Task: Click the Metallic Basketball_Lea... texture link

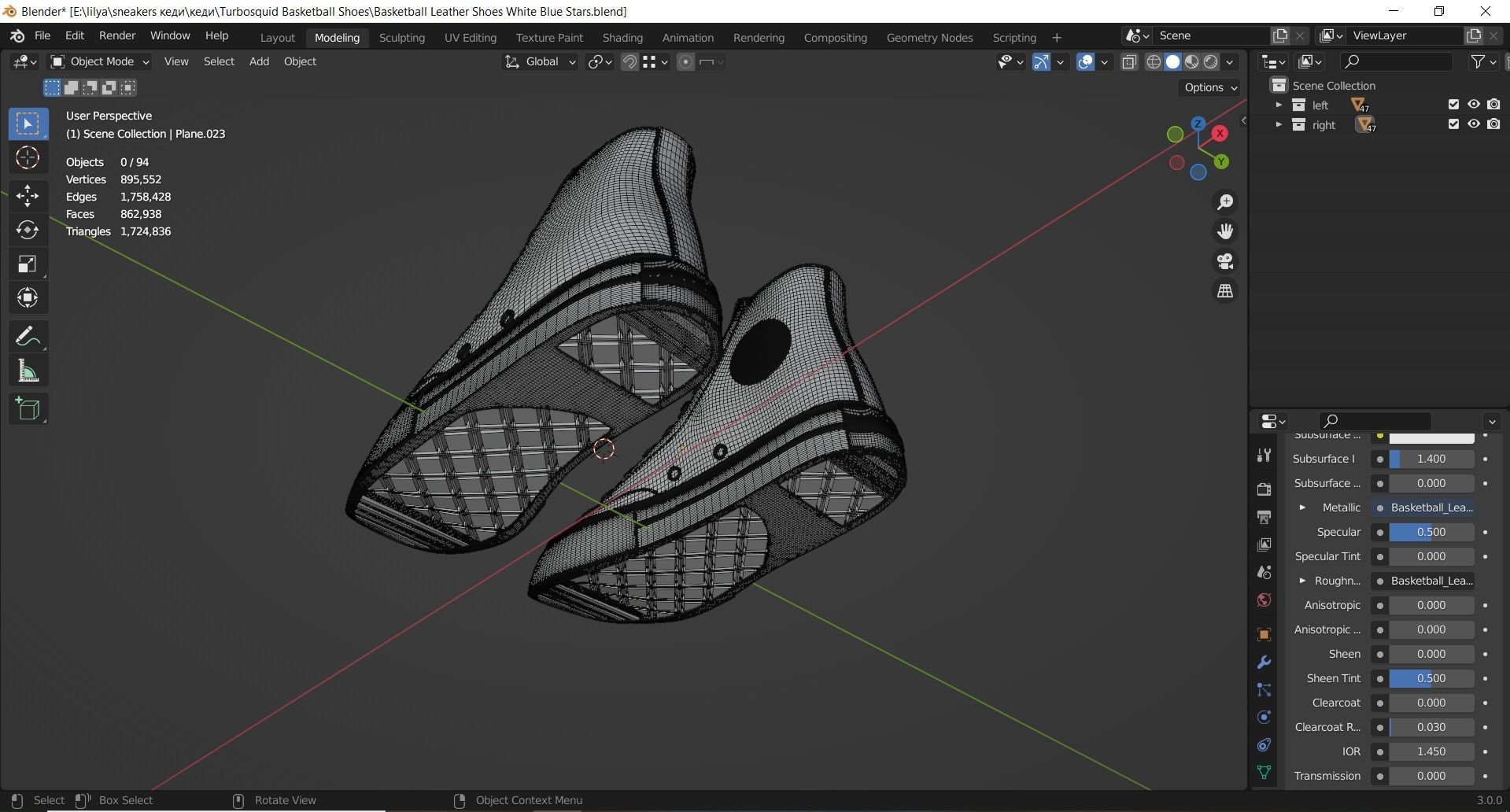Action: click(1432, 507)
